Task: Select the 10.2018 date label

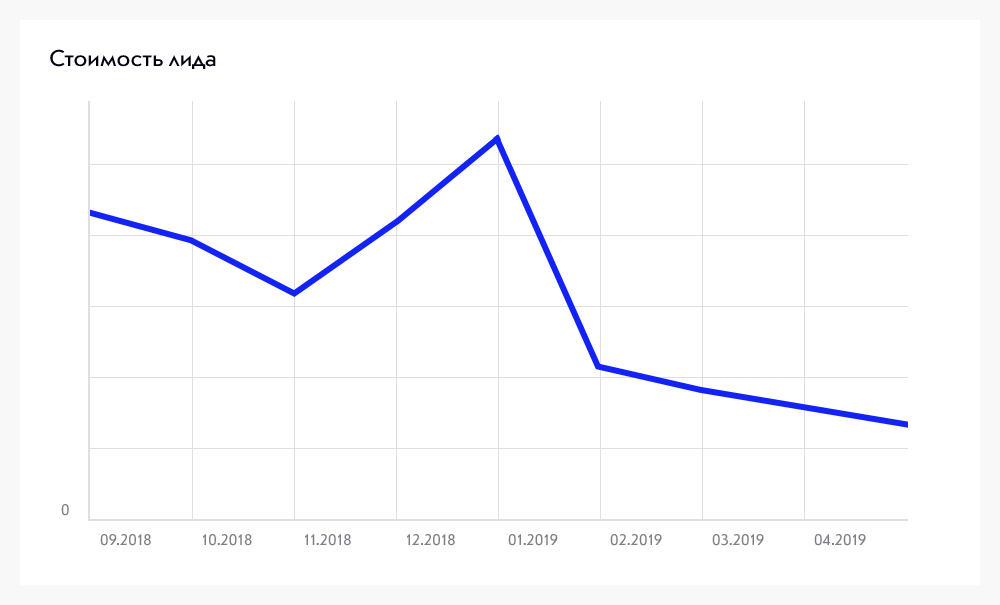Action: point(227,540)
